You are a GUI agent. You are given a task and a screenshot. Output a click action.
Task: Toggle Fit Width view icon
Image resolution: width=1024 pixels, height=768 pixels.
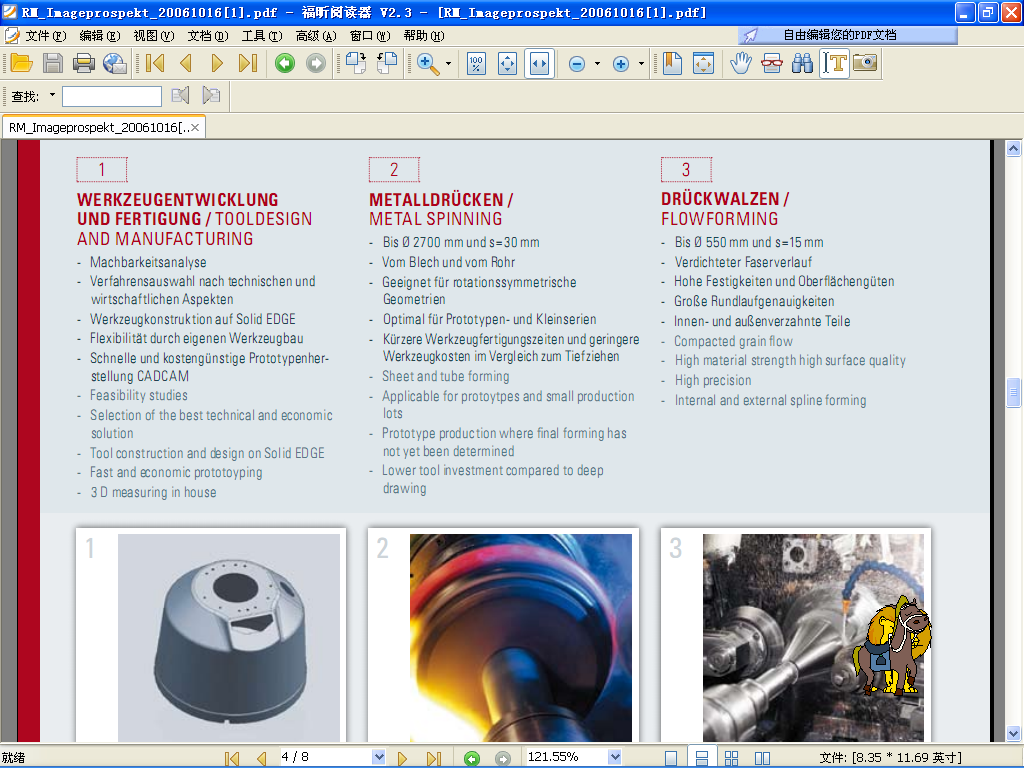click(x=539, y=63)
